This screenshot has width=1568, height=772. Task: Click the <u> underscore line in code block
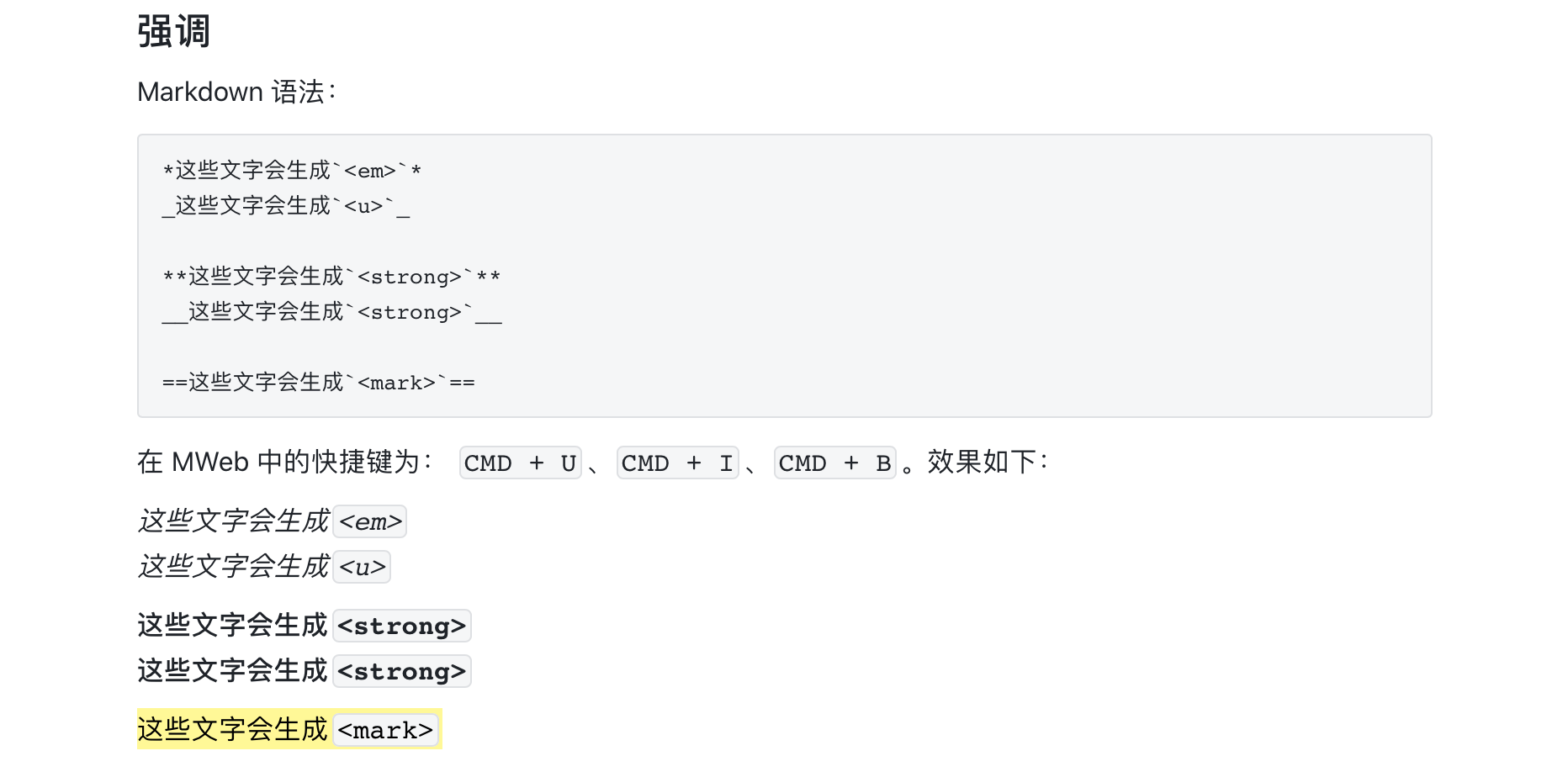coord(286,206)
